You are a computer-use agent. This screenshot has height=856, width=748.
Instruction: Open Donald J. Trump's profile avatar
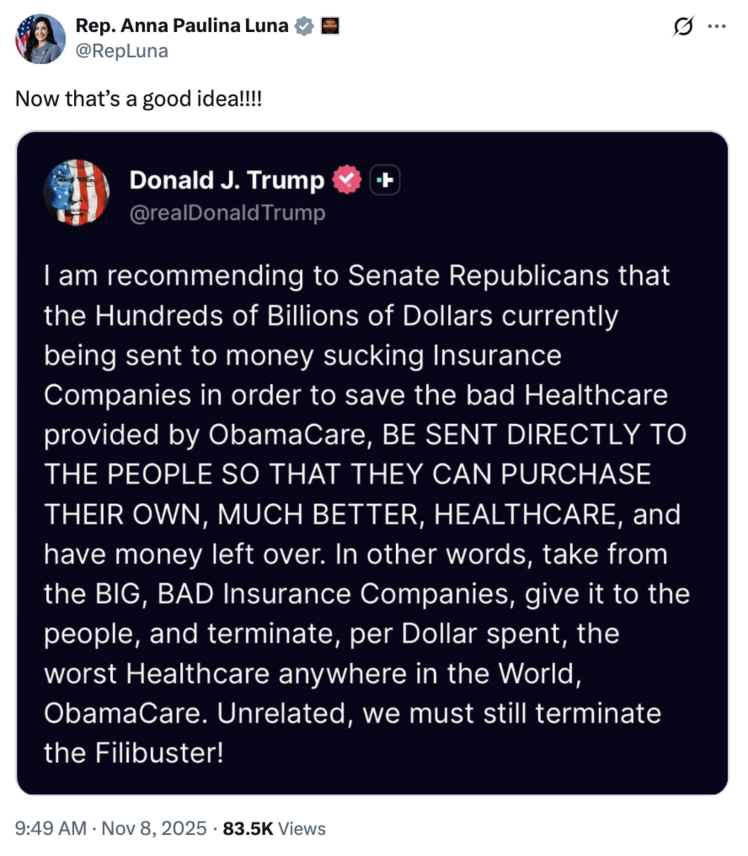[77, 192]
